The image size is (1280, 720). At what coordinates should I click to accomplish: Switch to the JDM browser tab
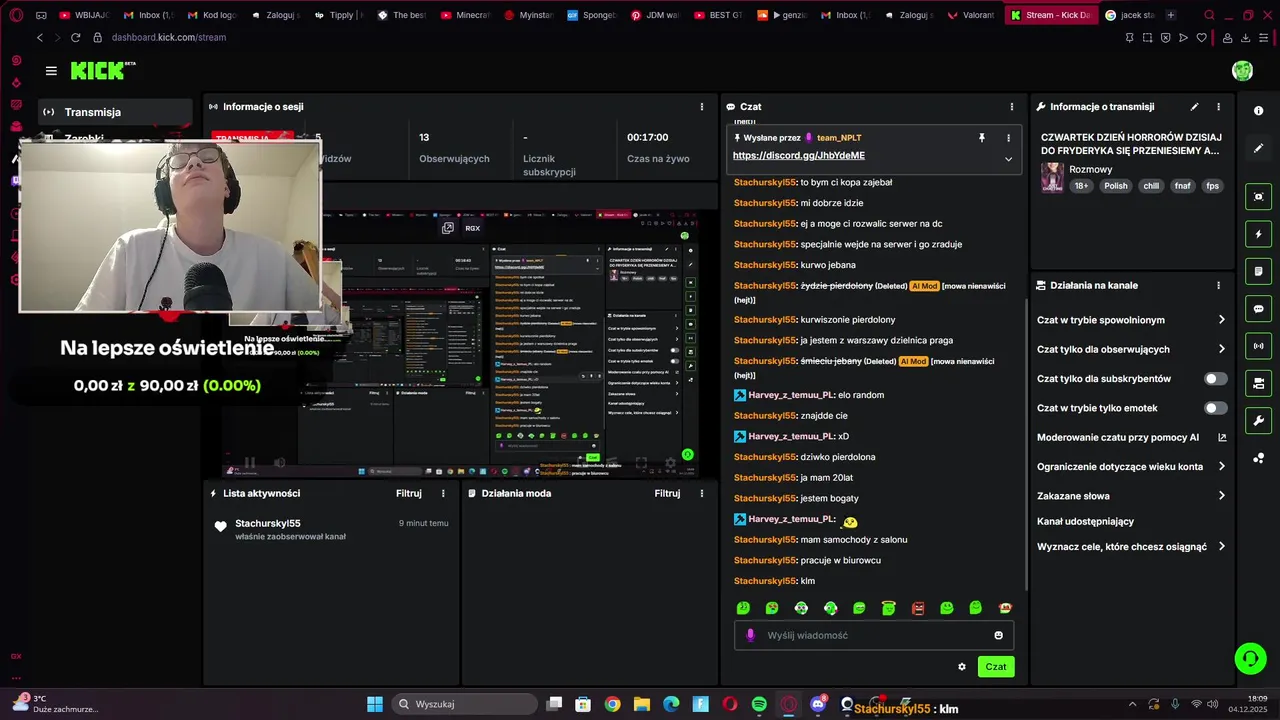654,15
